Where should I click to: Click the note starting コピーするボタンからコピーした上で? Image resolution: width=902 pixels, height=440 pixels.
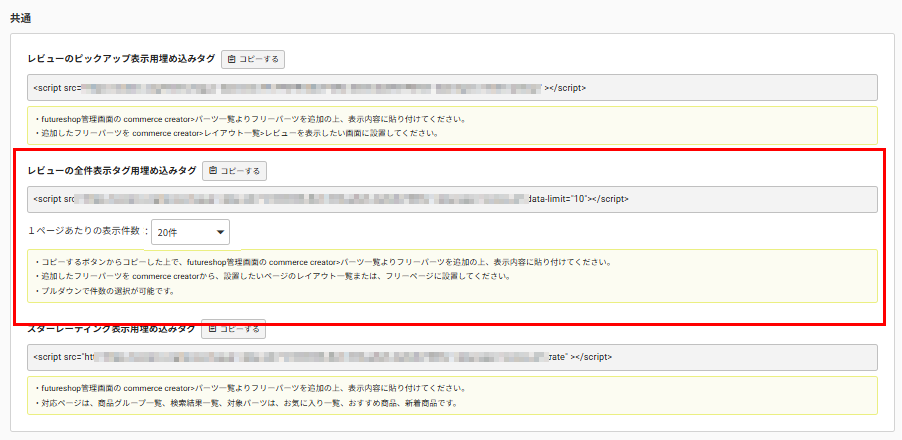coord(323,262)
